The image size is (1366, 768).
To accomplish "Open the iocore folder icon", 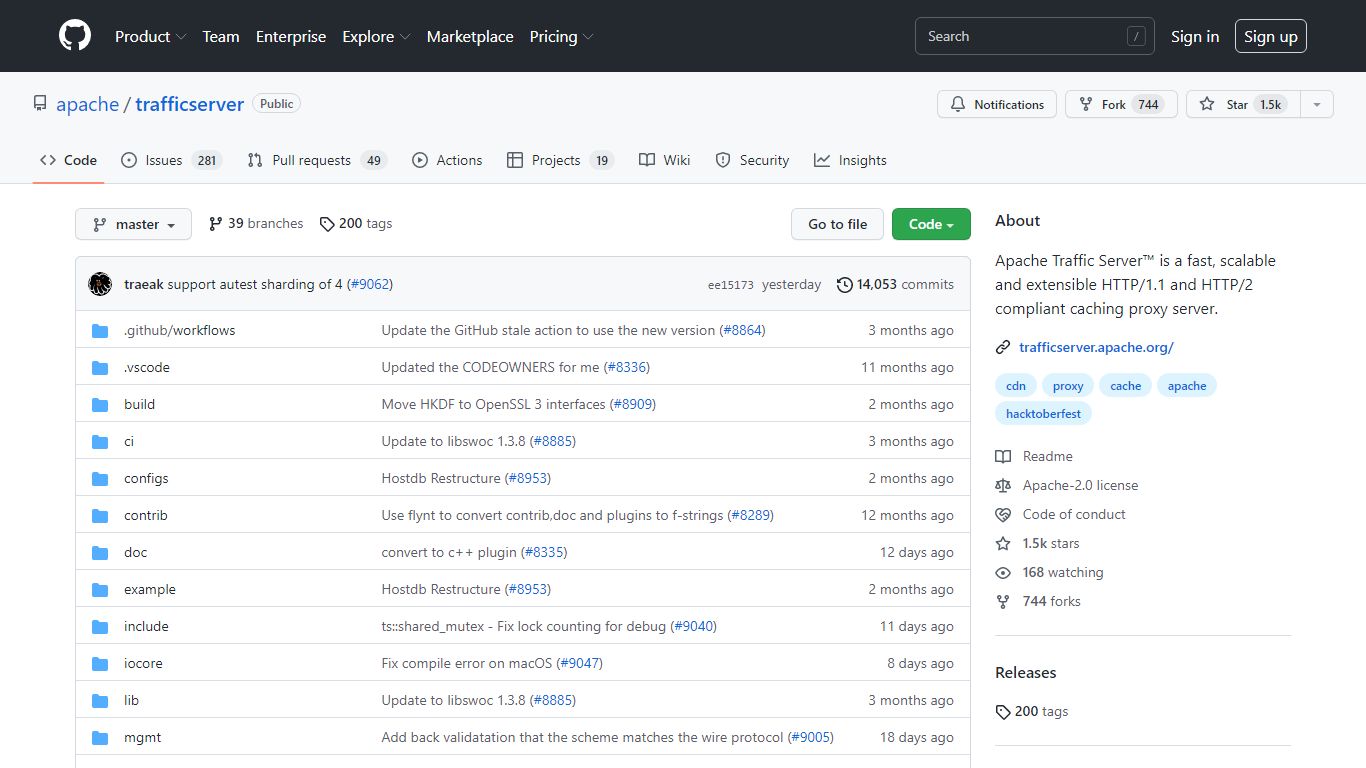I will 100,663.
